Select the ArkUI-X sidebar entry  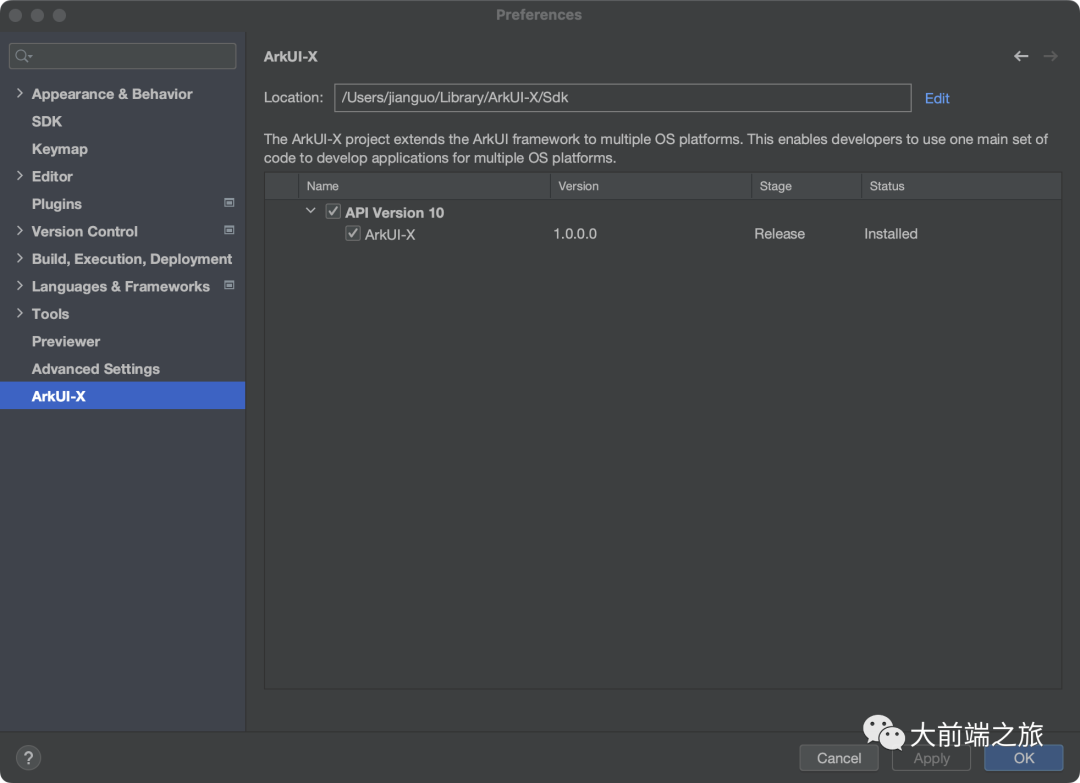point(123,396)
